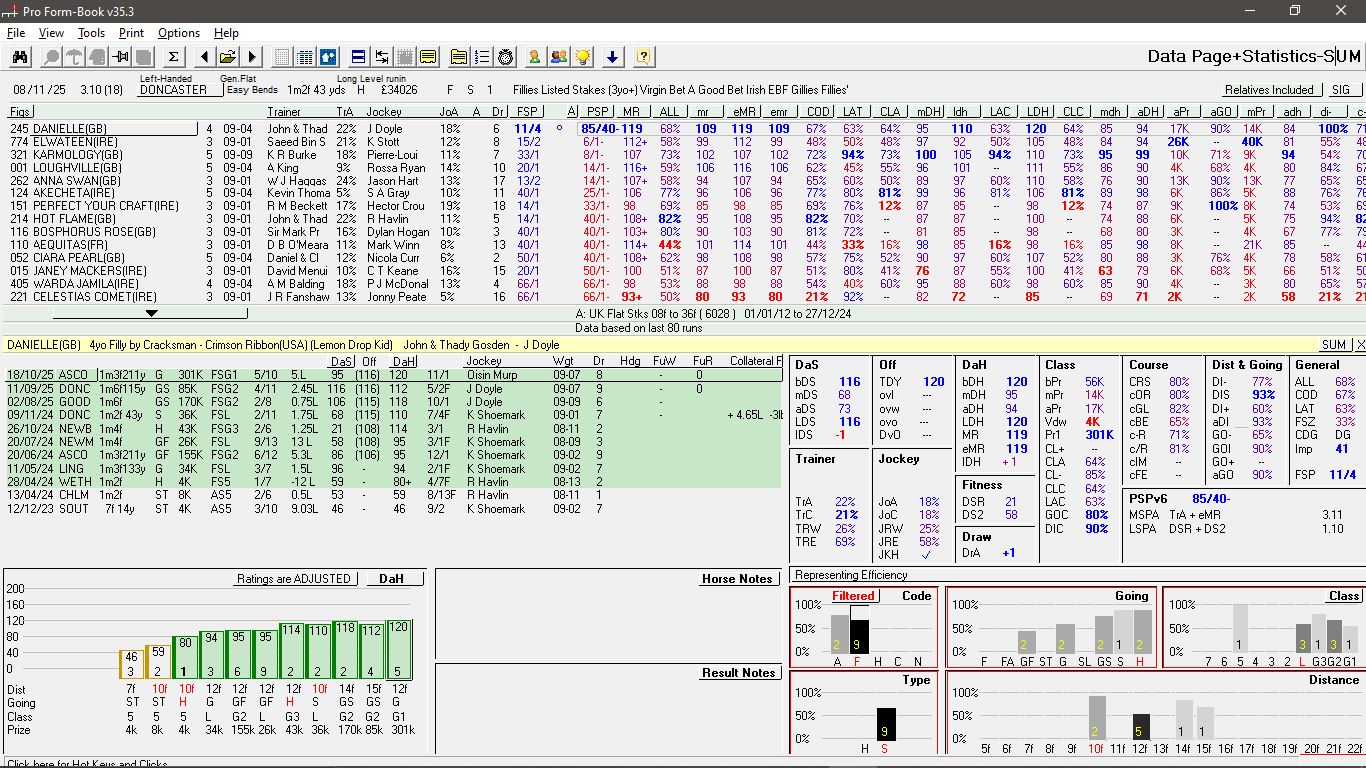Image resolution: width=1366 pixels, height=768 pixels.
Task: Click the binoculars search icon
Action: tap(20, 57)
